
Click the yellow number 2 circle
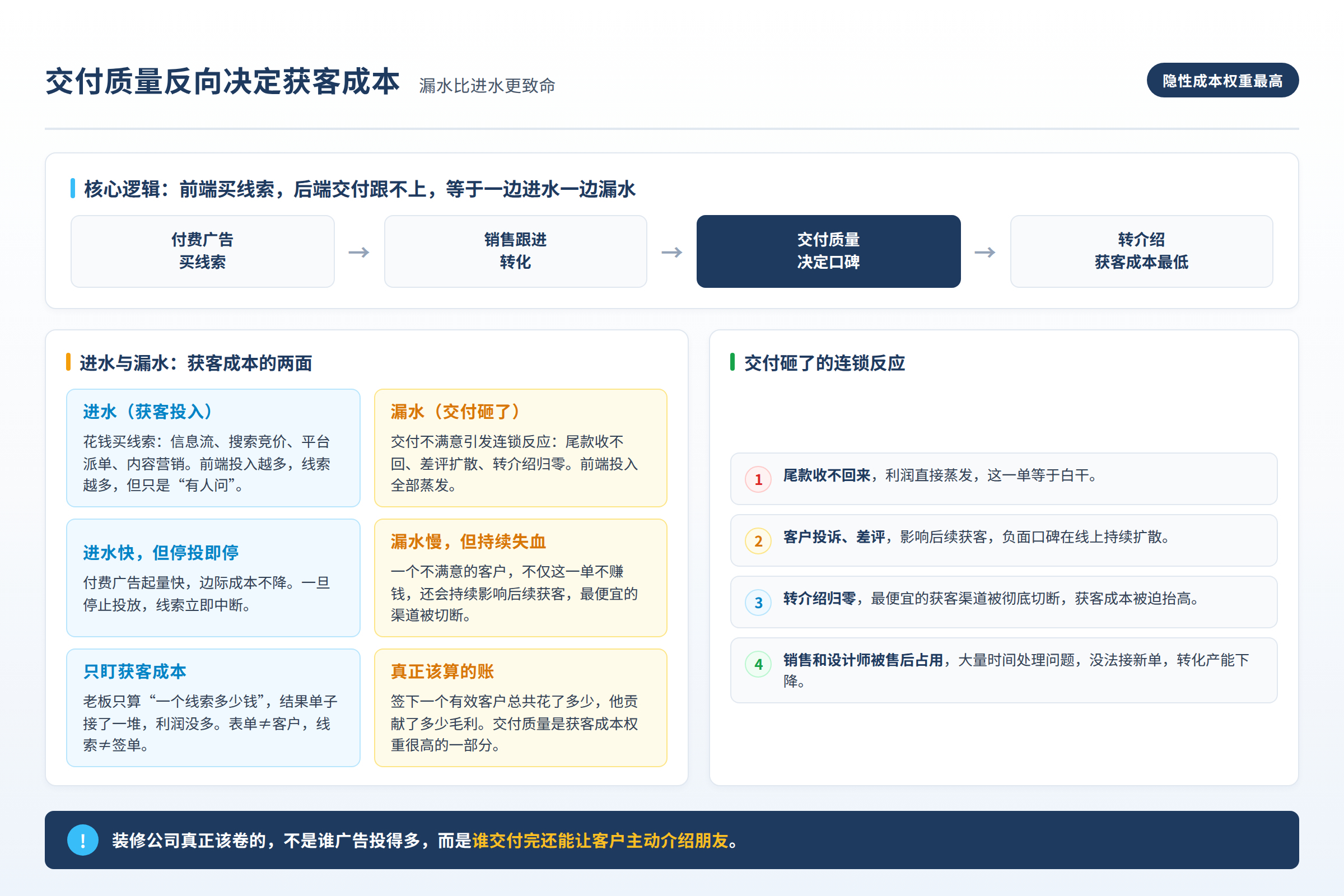point(758,540)
